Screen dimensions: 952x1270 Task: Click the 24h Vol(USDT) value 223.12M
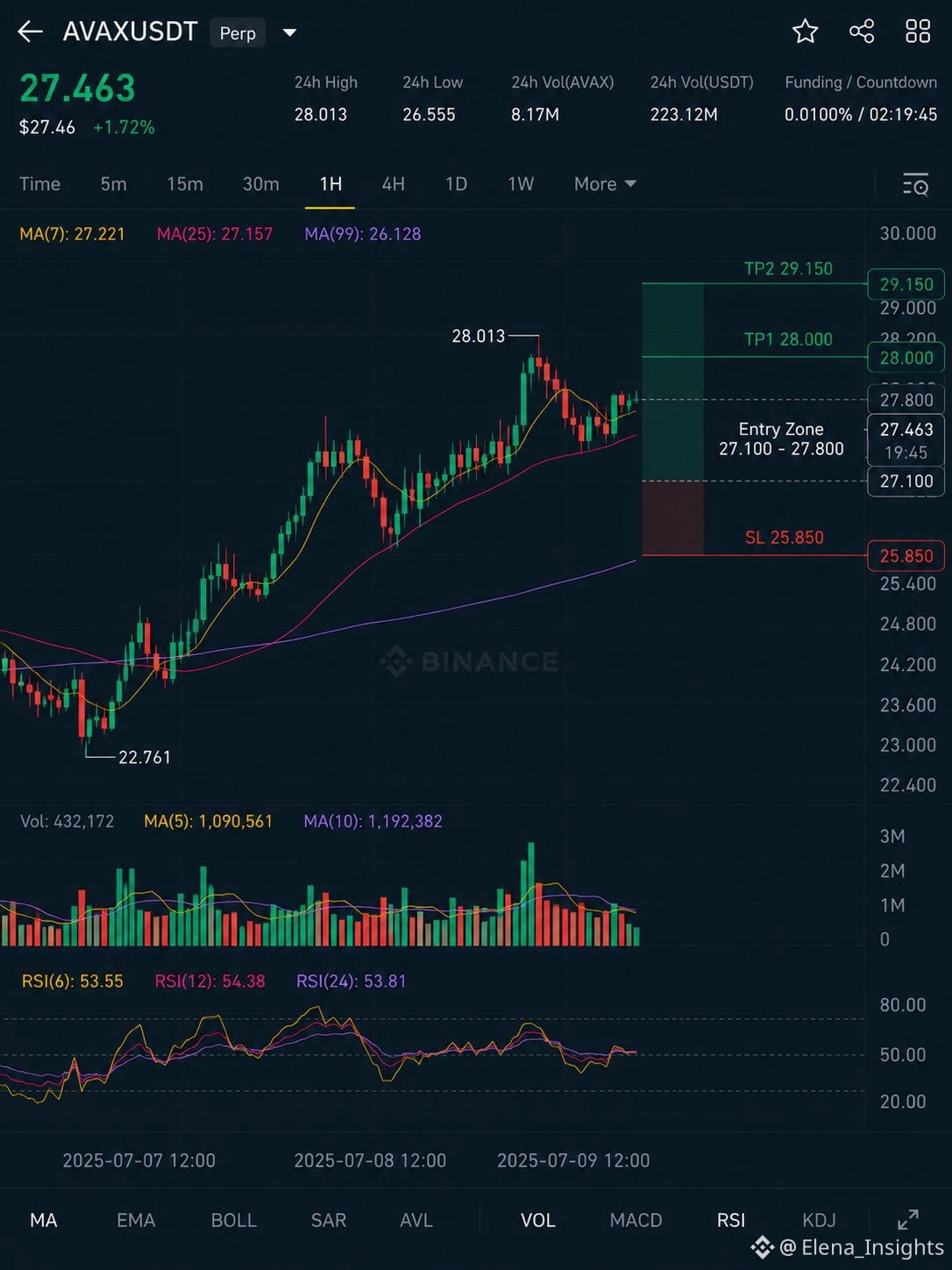(684, 115)
